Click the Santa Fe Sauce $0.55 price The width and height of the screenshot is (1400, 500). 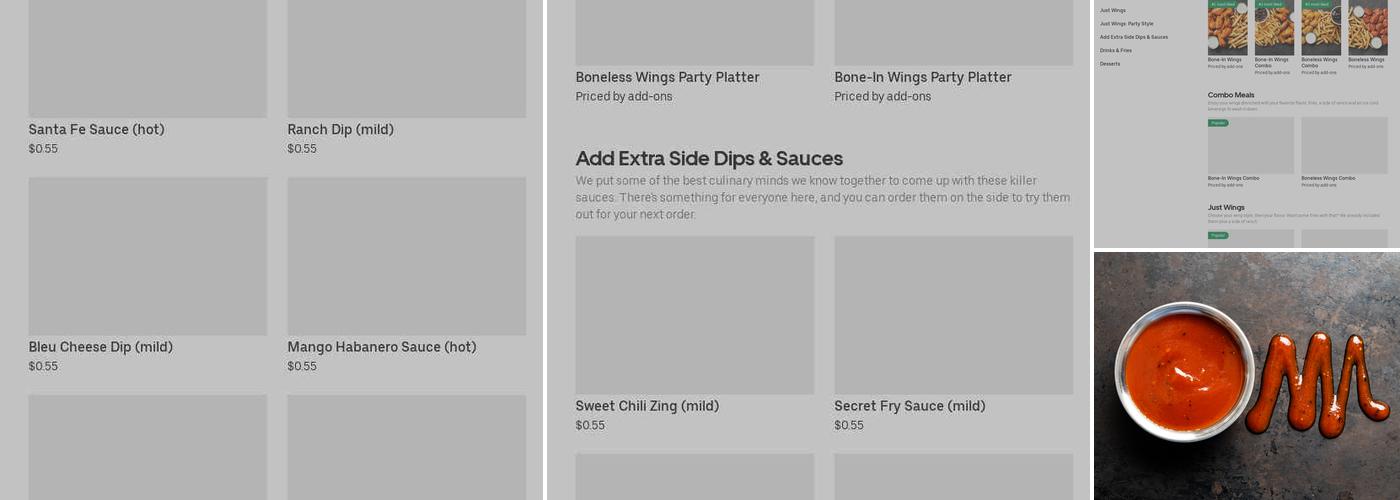coord(43,149)
